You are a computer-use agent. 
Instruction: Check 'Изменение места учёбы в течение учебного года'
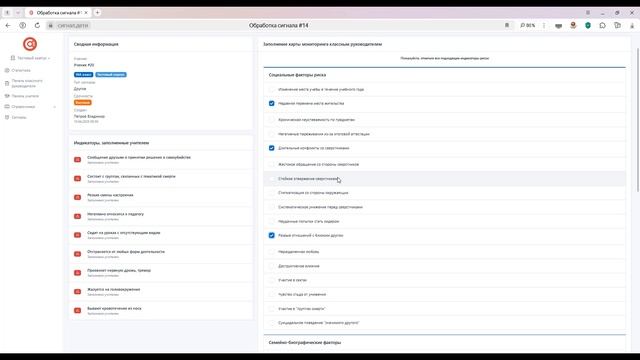[x=271, y=89]
